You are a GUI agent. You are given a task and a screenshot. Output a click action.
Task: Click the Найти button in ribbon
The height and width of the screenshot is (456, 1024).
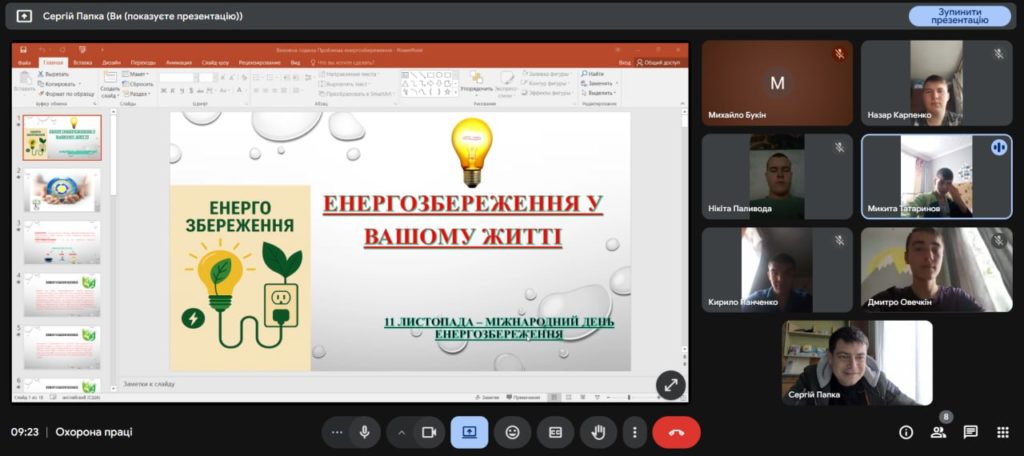[x=595, y=74]
